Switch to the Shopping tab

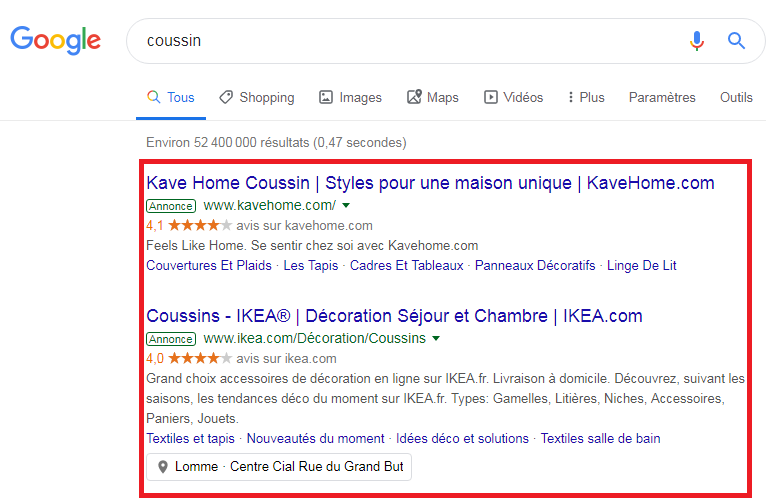click(257, 97)
